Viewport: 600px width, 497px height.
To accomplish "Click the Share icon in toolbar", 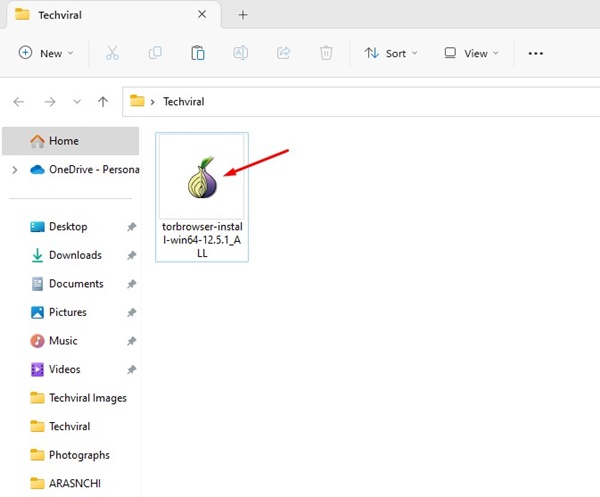I will tap(283, 53).
